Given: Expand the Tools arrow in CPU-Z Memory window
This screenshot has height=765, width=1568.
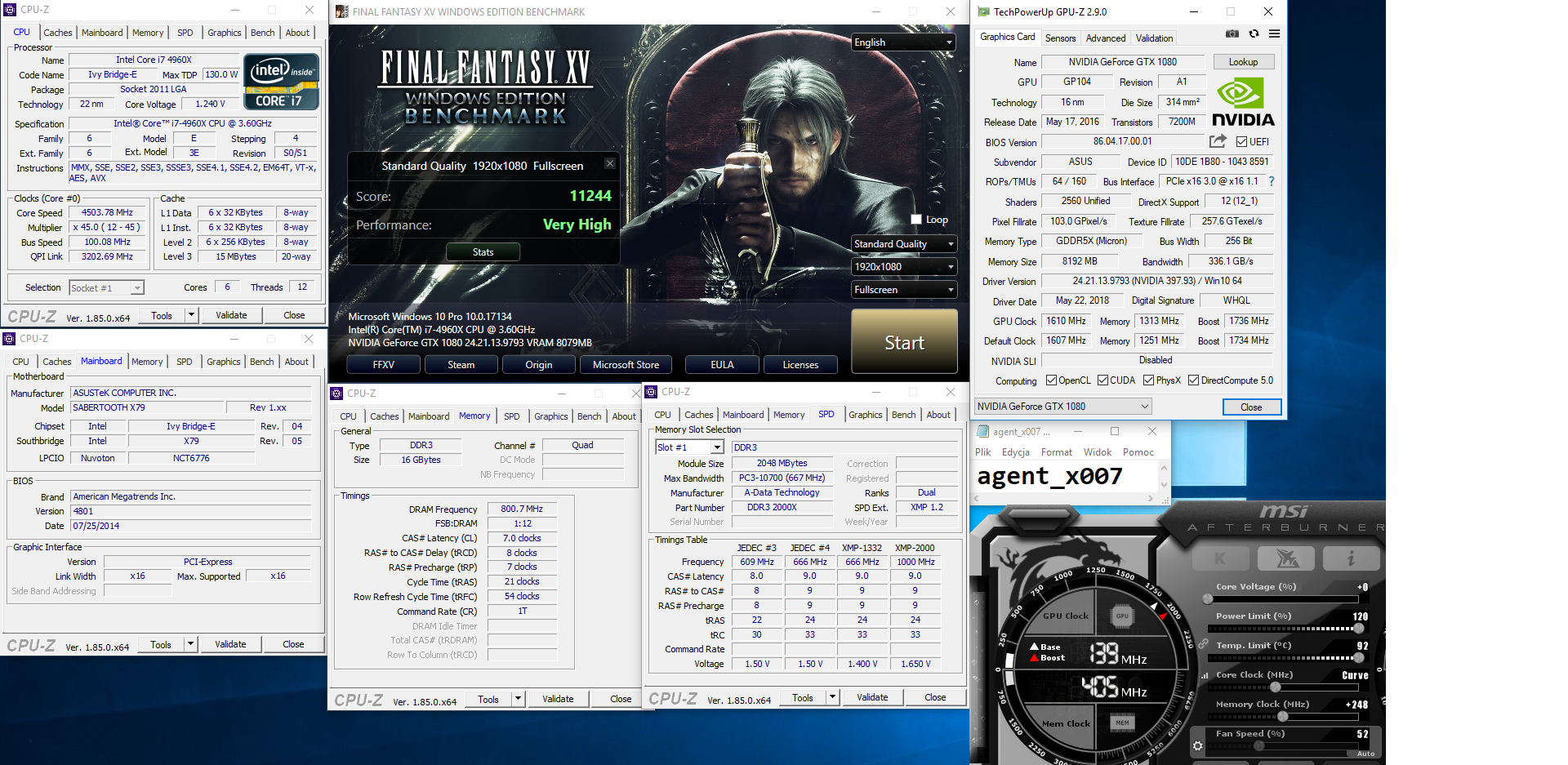Looking at the screenshot, I should coord(518,699).
